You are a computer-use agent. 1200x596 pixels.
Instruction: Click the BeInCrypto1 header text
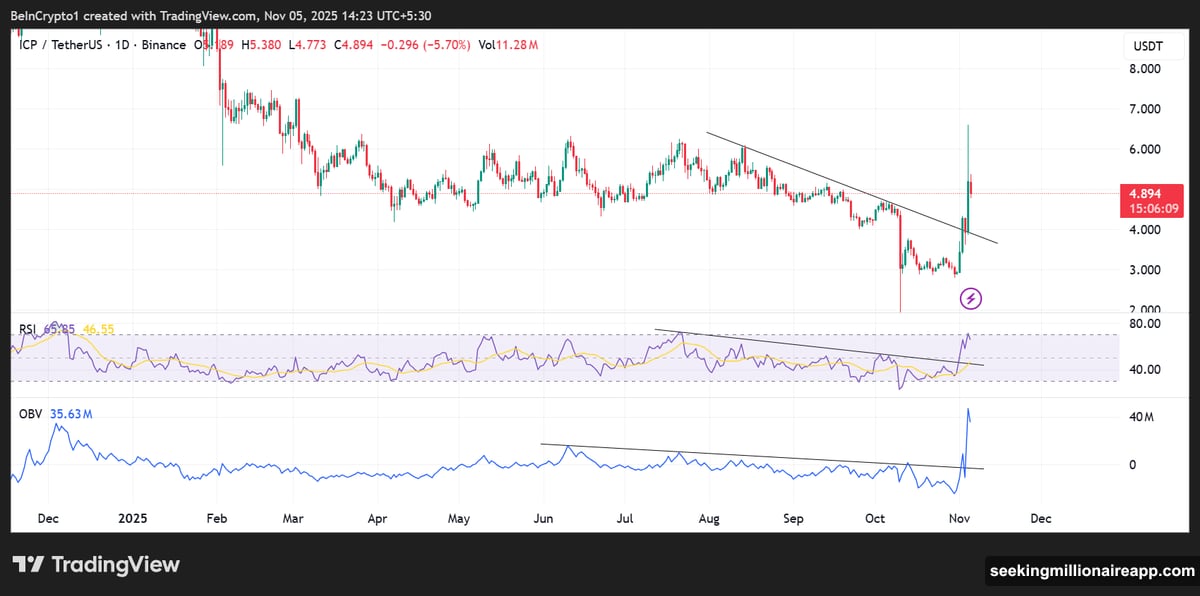tap(46, 15)
